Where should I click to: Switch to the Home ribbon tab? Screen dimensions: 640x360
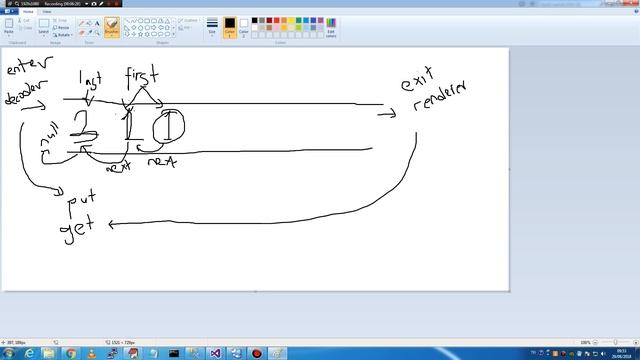28,11
